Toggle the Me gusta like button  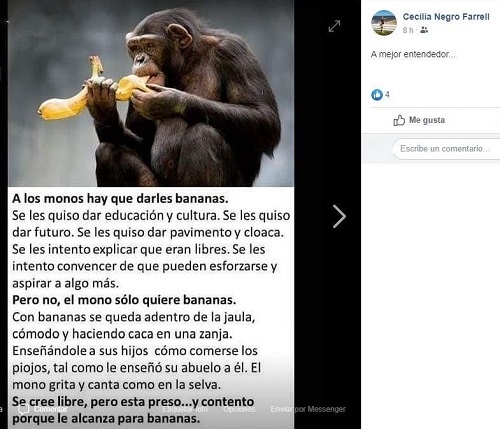point(419,120)
